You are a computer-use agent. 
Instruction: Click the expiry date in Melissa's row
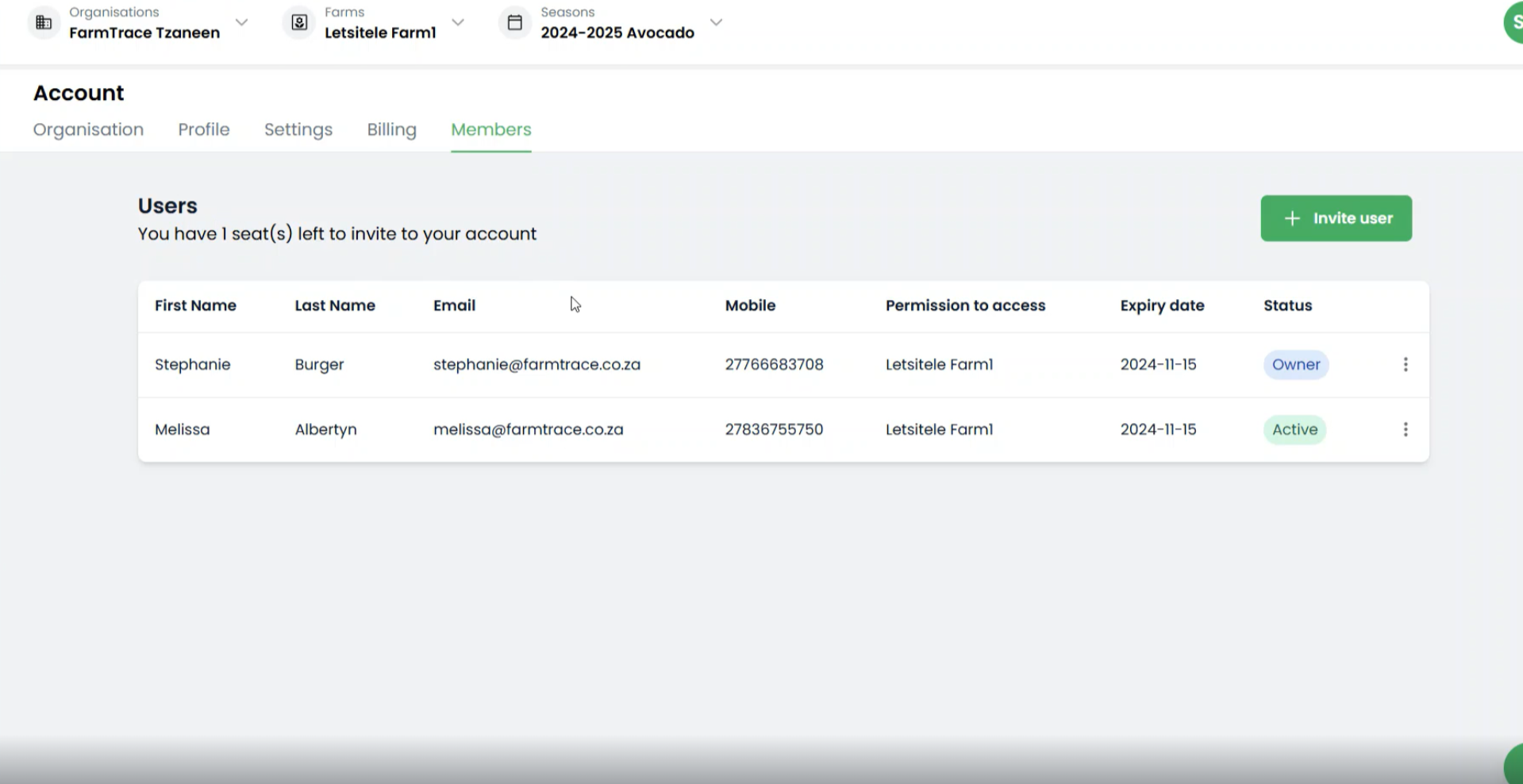(x=1158, y=429)
